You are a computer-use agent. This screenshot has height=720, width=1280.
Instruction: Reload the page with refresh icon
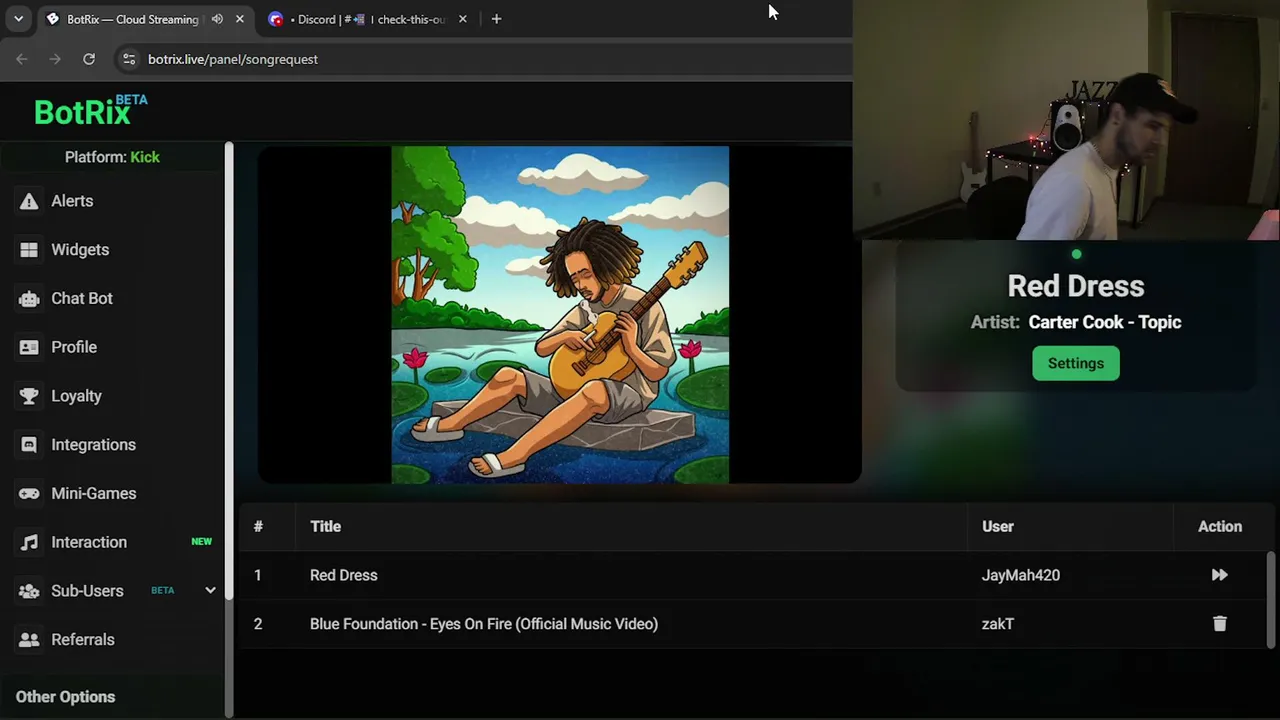click(x=89, y=59)
